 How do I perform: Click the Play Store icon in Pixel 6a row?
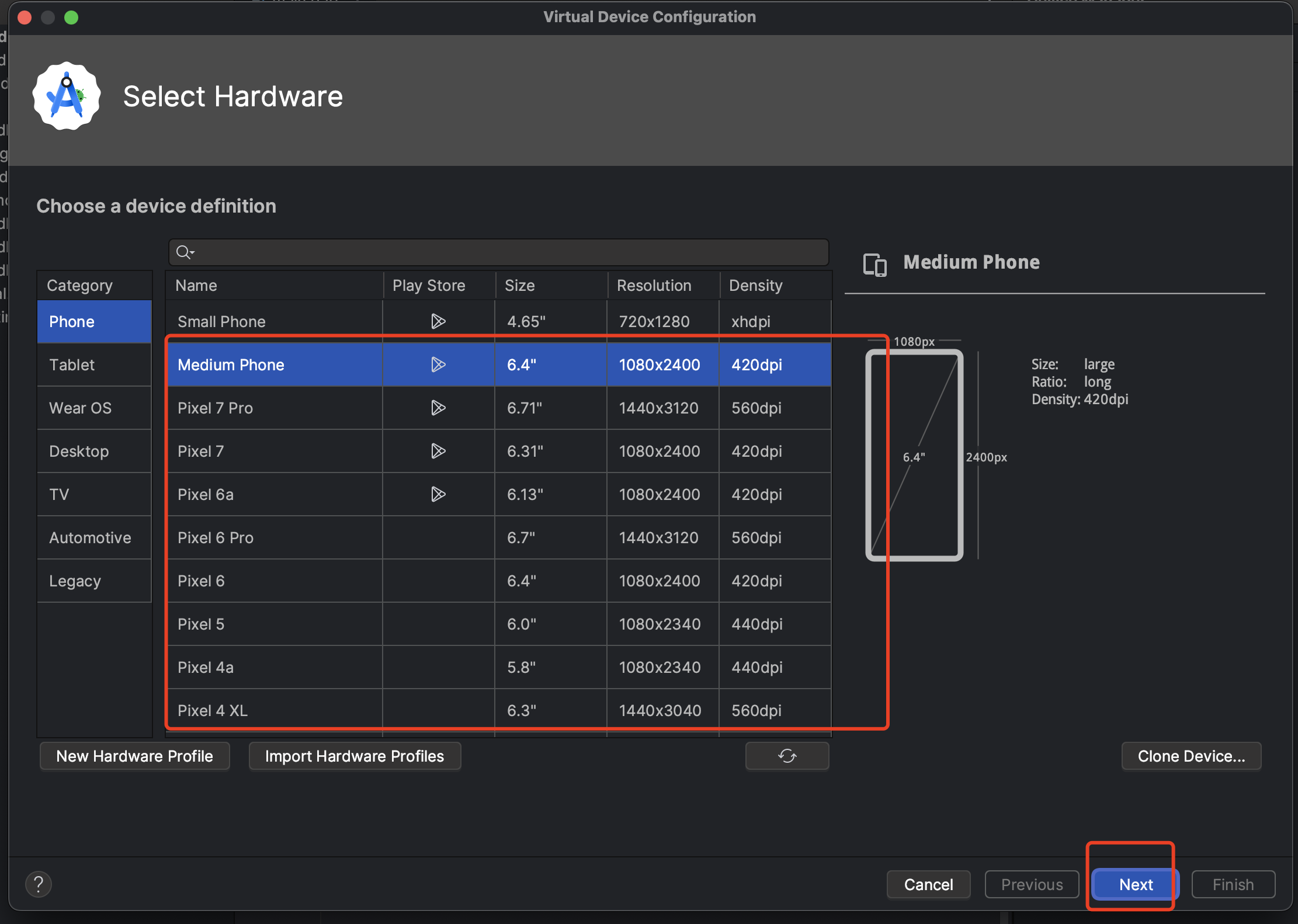tap(438, 494)
